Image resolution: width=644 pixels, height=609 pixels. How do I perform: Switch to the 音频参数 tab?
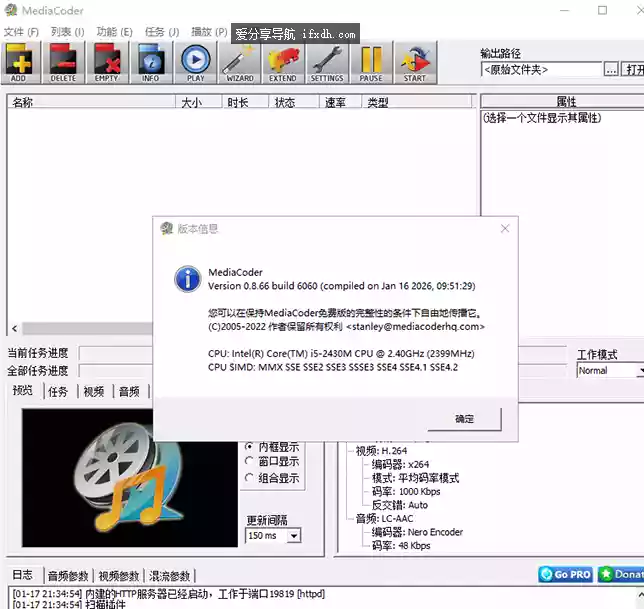(x=68, y=576)
